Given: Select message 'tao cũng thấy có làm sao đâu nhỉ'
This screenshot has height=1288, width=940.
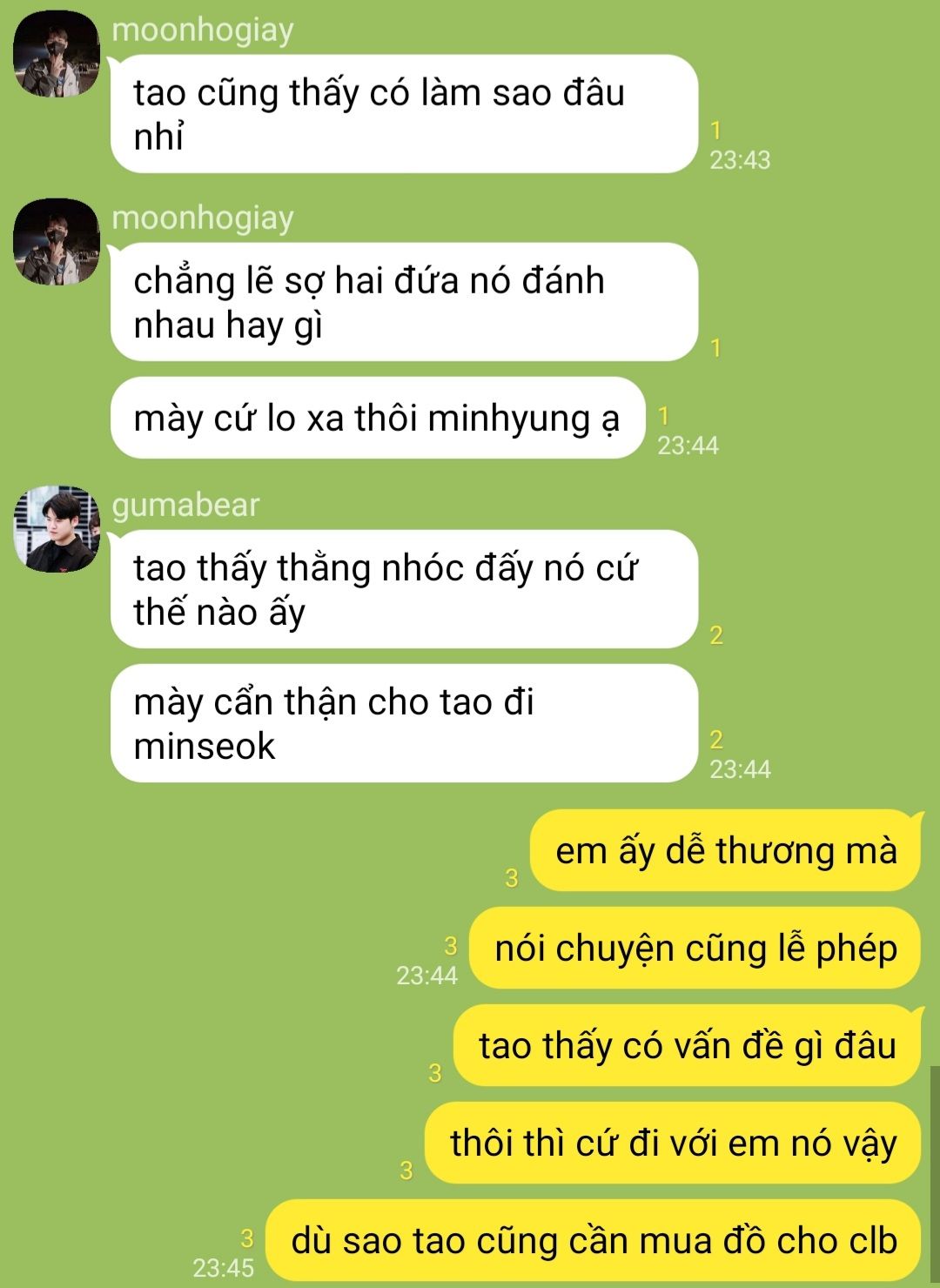Looking at the screenshot, I should (x=405, y=114).
